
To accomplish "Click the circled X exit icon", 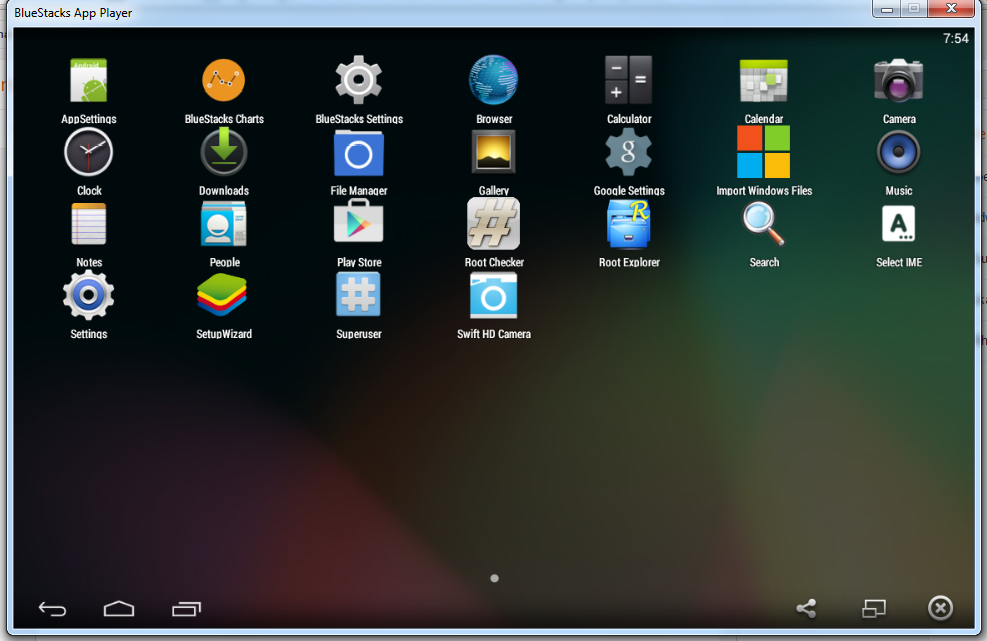I will click(x=940, y=608).
